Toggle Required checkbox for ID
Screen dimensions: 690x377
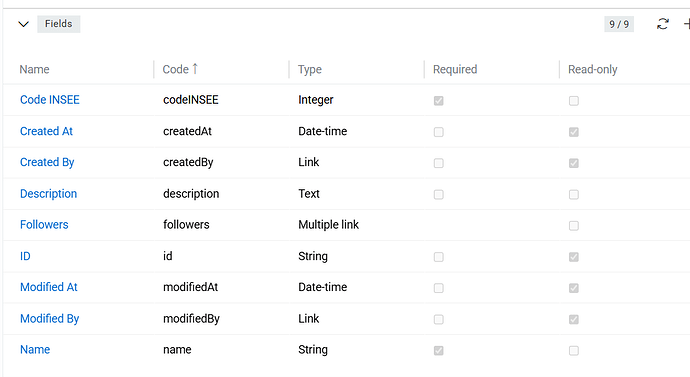438,257
